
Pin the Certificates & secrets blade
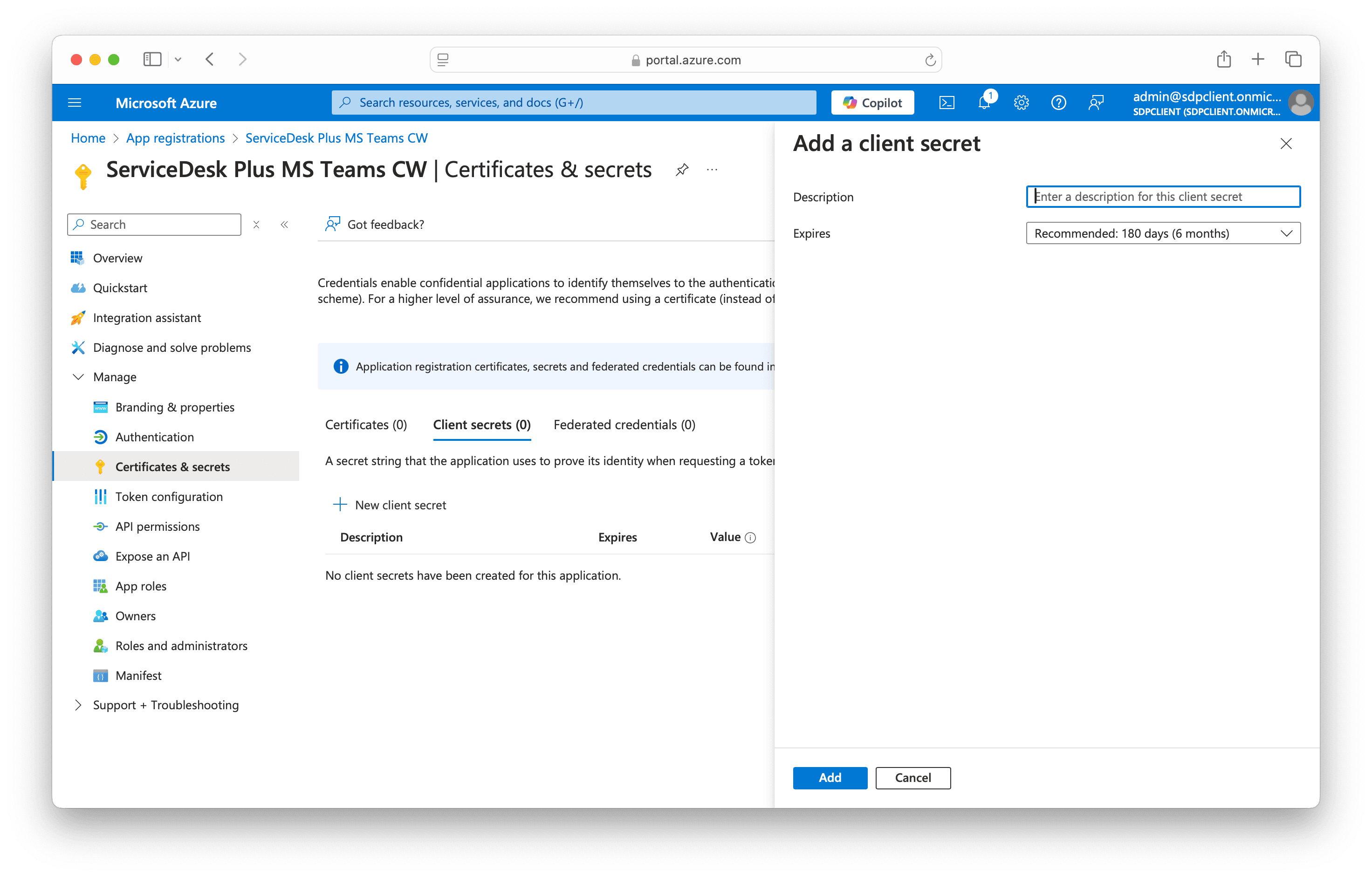point(682,170)
